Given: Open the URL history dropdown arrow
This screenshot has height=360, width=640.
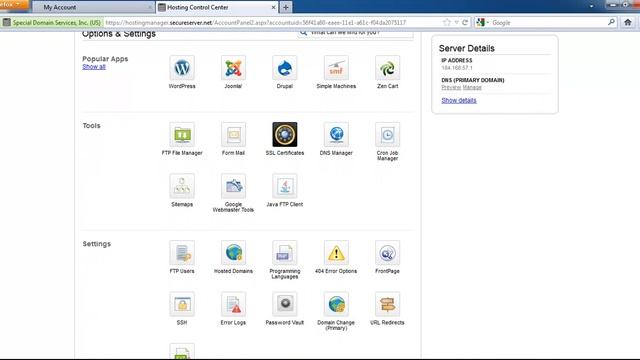Looking at the screenshot, I should 457,22.
